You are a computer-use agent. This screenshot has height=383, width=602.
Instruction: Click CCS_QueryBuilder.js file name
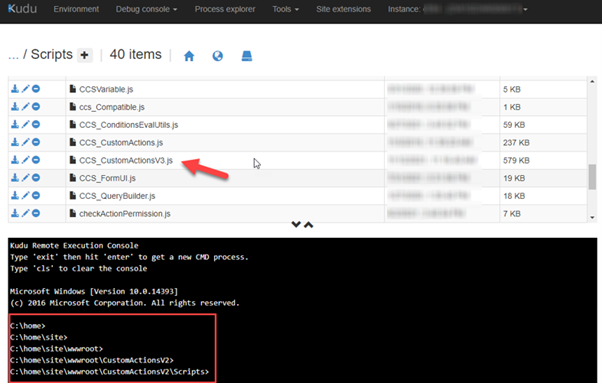click(117, 196)
